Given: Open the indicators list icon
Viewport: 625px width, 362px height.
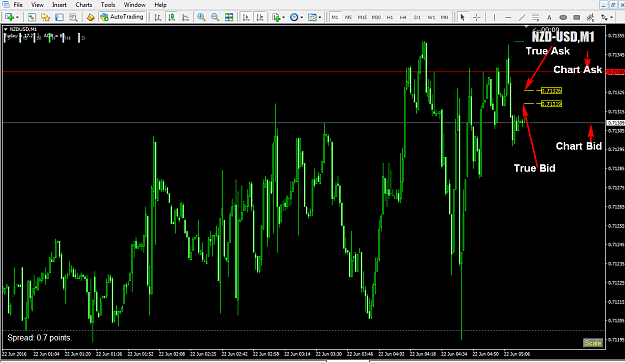Looking at the screenshot, I should click(x=276, y=17).
